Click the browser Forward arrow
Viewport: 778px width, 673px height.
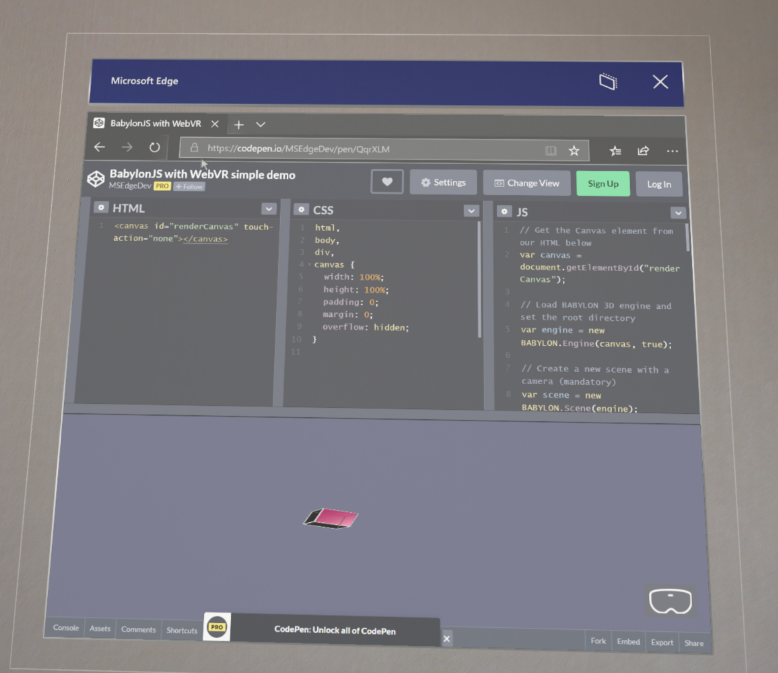[x=127, y=147]
